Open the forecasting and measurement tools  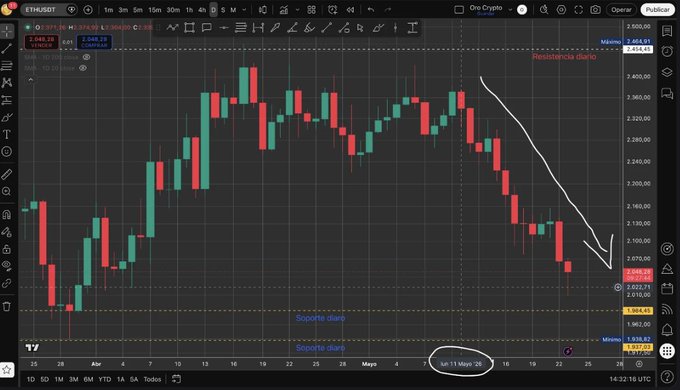[x=7, y=100]
